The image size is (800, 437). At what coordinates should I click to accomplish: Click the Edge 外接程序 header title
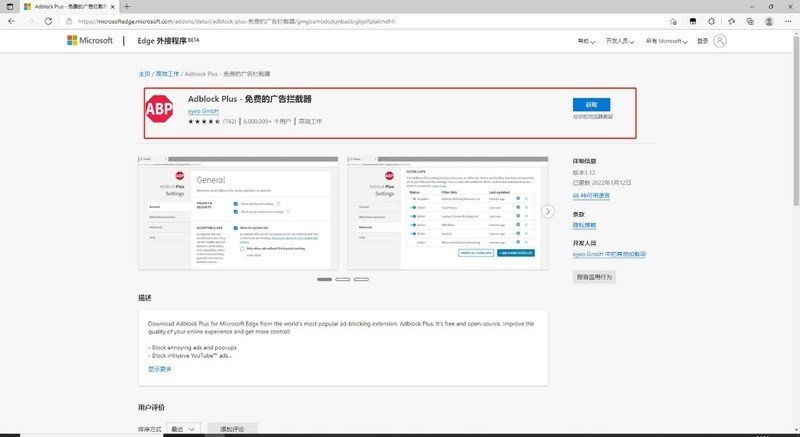pyautogui.click(x=168, y=41)
